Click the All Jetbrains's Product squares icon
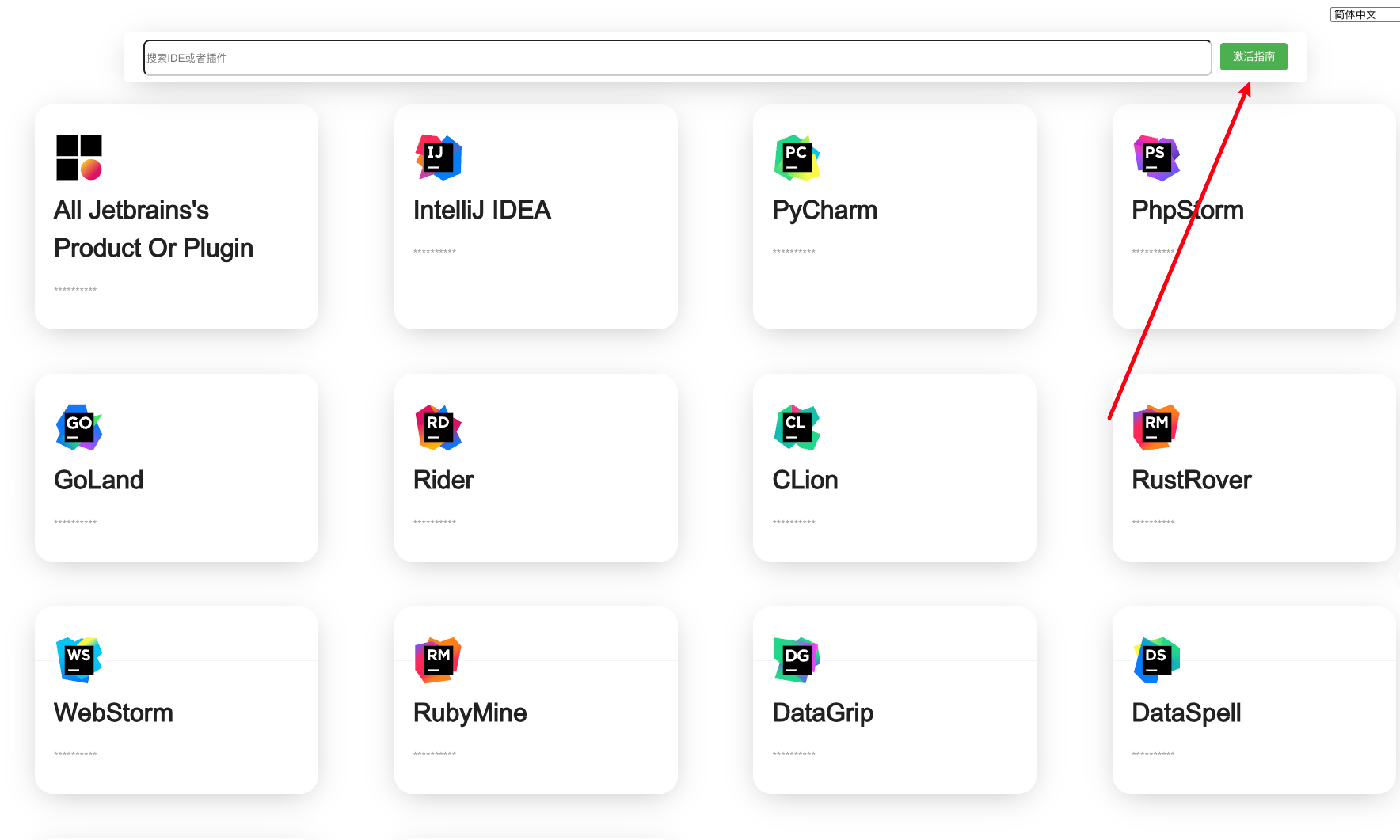The image size is (1400, 840). click(x=79, y=158)
